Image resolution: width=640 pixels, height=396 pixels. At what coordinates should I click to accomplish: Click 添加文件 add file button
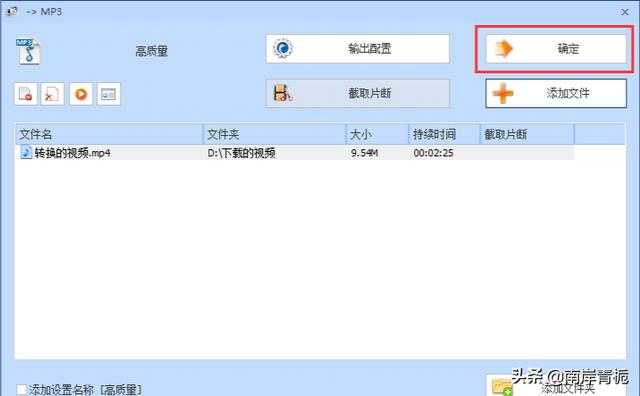tap(556, 93)
